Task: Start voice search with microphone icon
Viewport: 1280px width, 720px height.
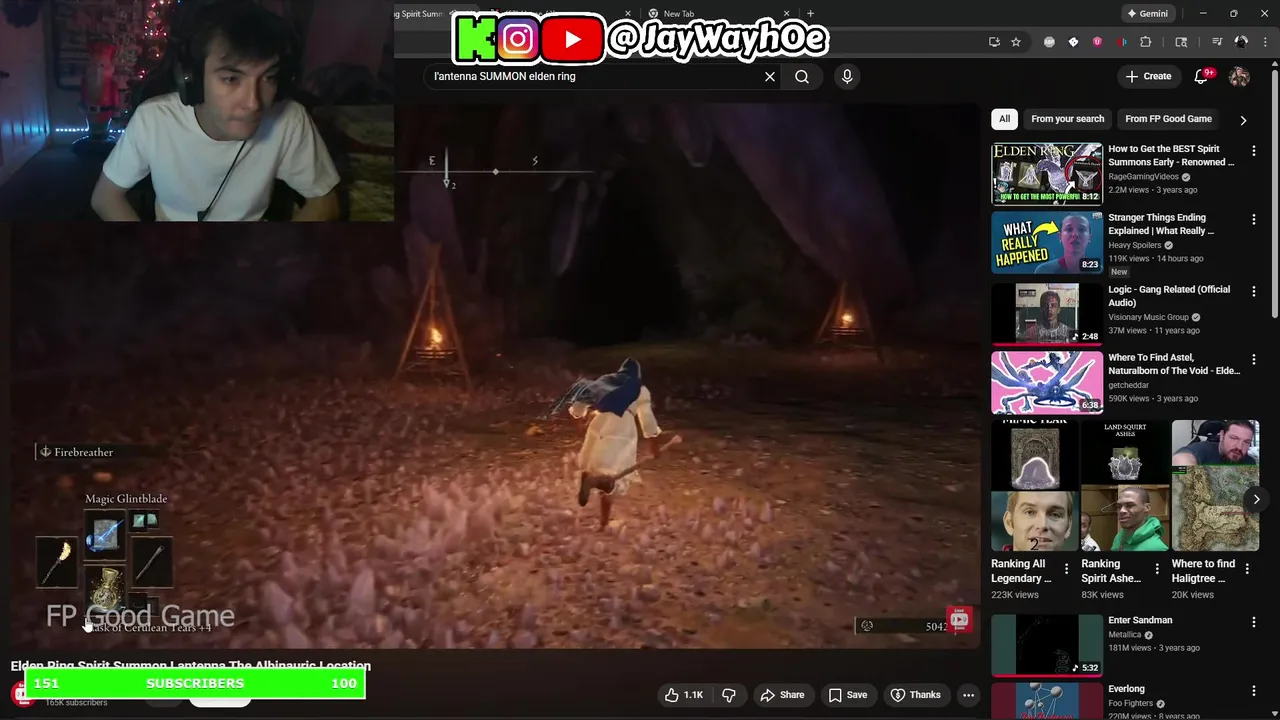Action: point(847,76)
